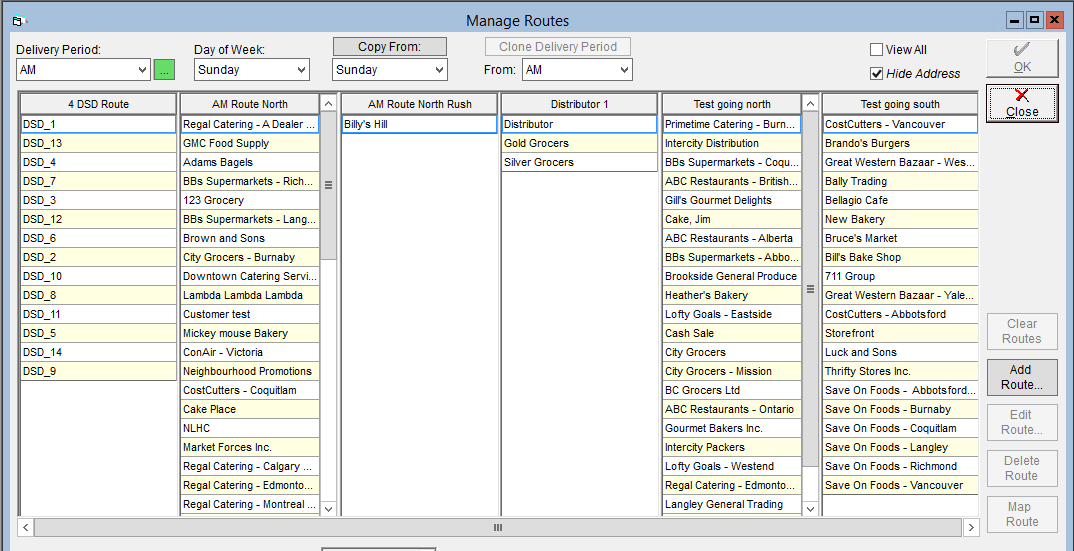This screenshot has width=1074, height=551.
Task: Open the Delivery Period dropdown
Action: tap(142, 70)
